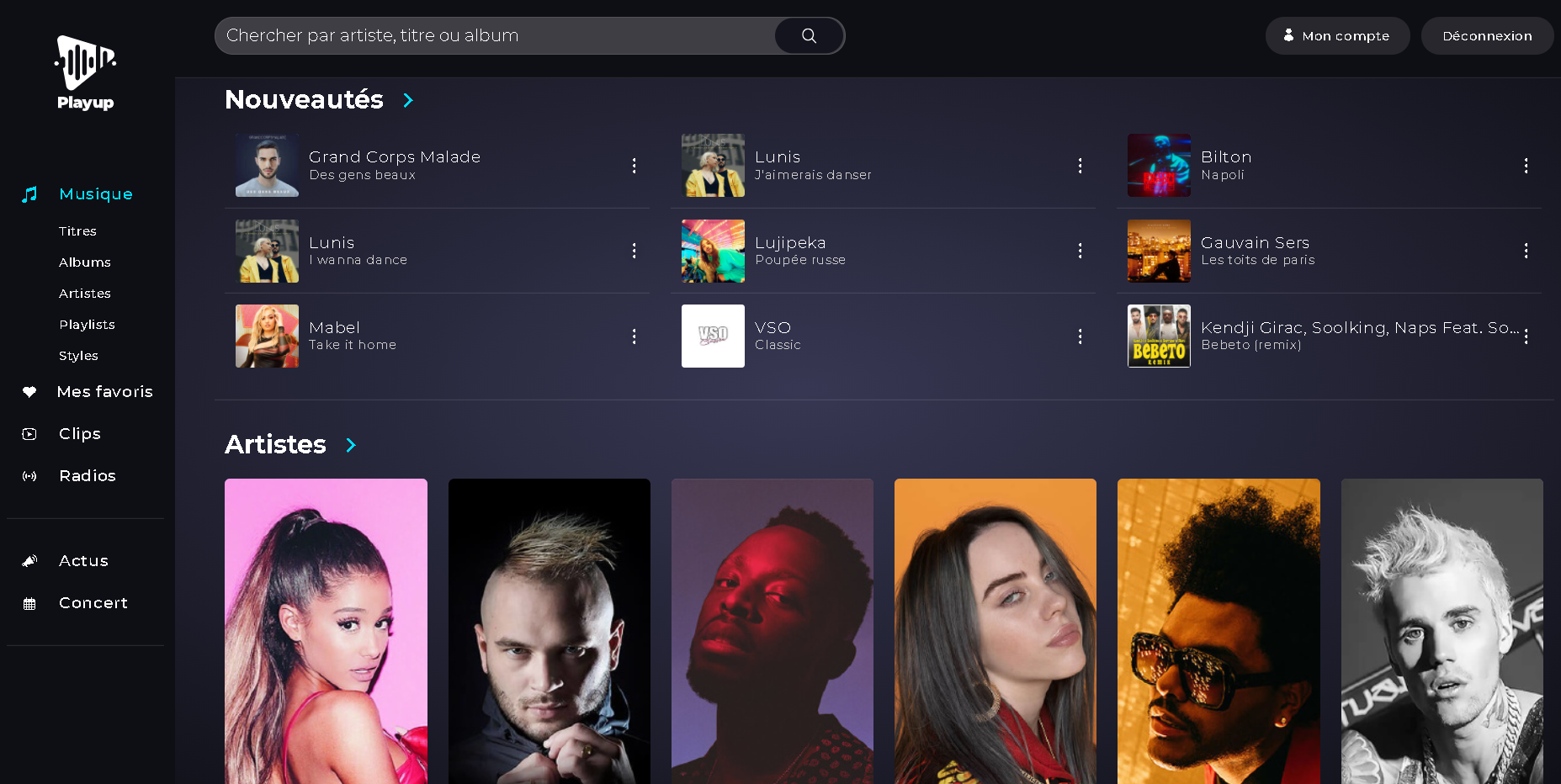Click the Clips play icon

(x=29, y=434)
